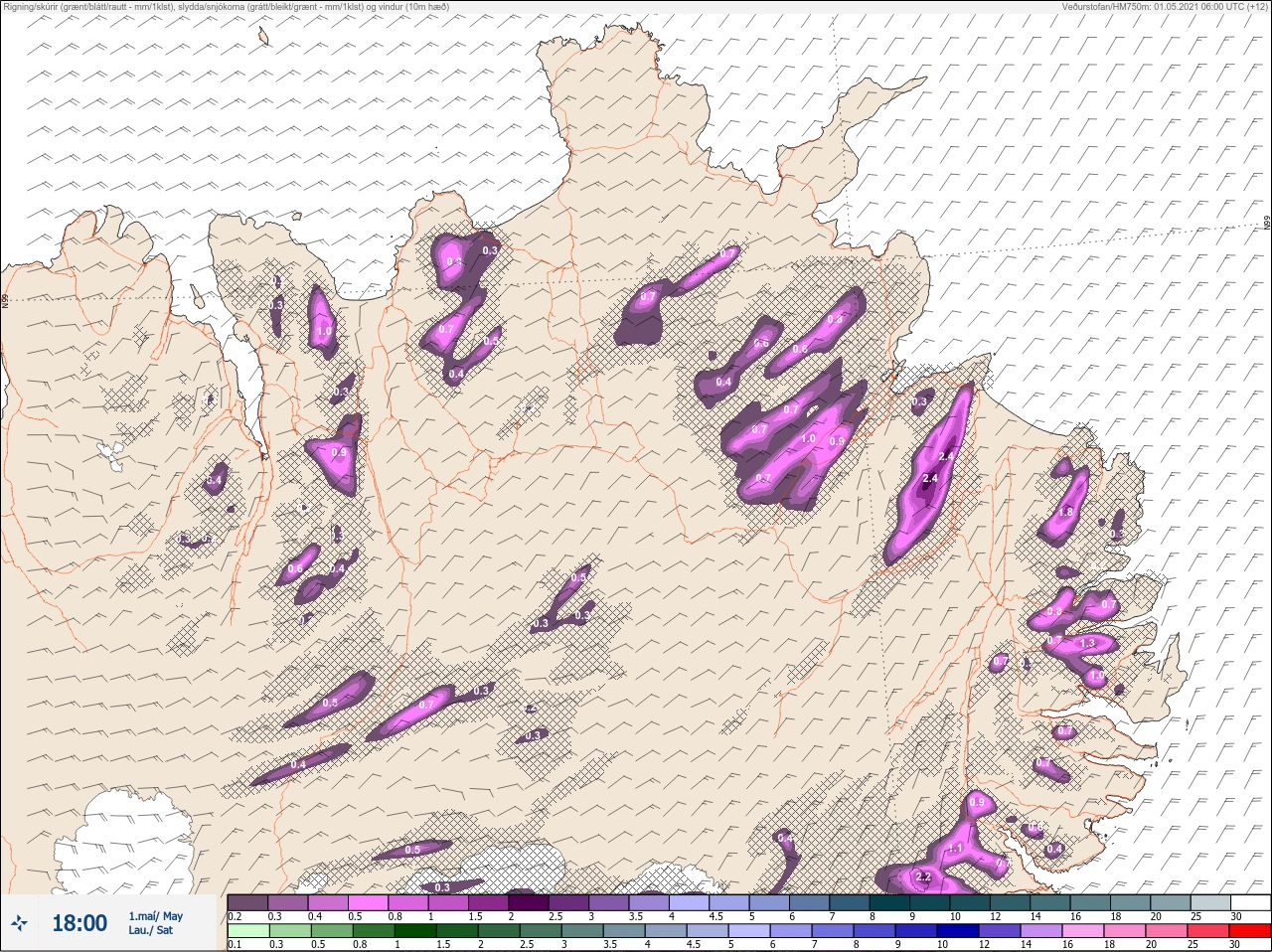
Task: Click the 18:00 forecast time display
Action: point(79,923)
